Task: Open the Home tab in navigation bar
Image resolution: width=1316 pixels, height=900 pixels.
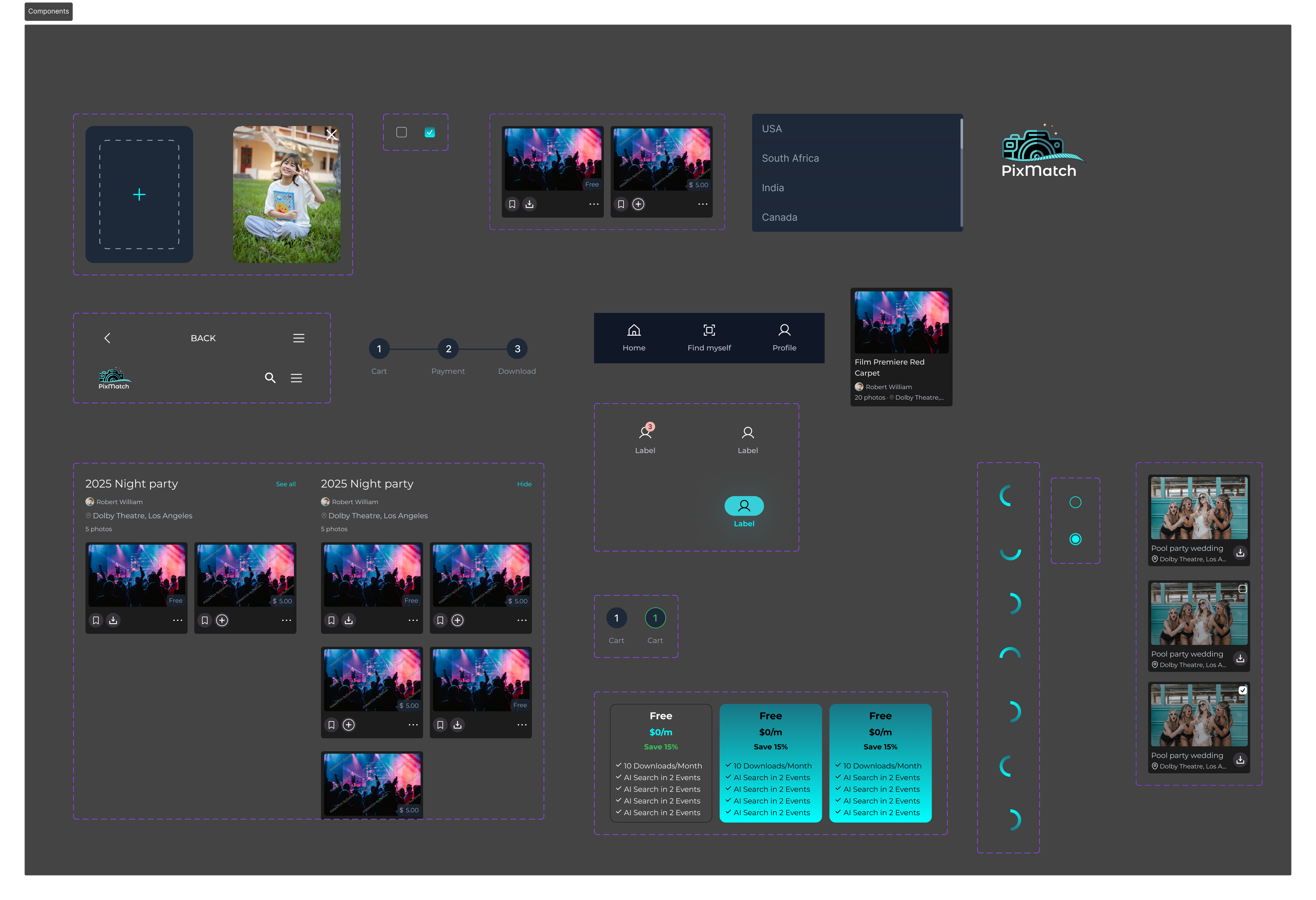Action: tap(634, 338)
